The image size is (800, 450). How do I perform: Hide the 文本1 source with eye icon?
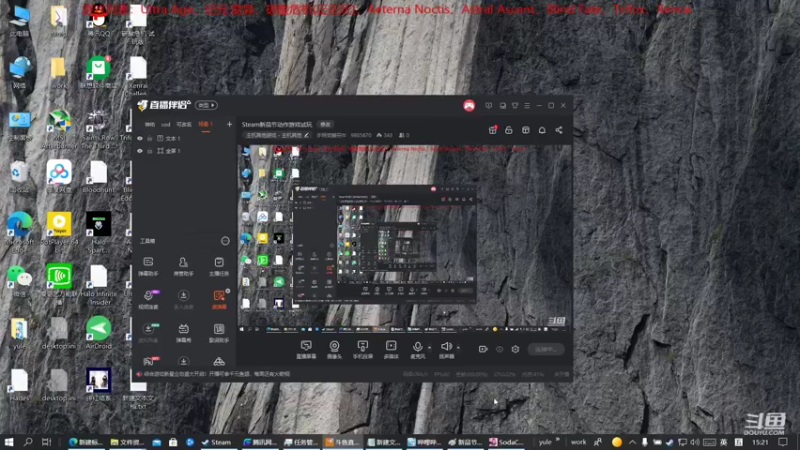point(140,138)
